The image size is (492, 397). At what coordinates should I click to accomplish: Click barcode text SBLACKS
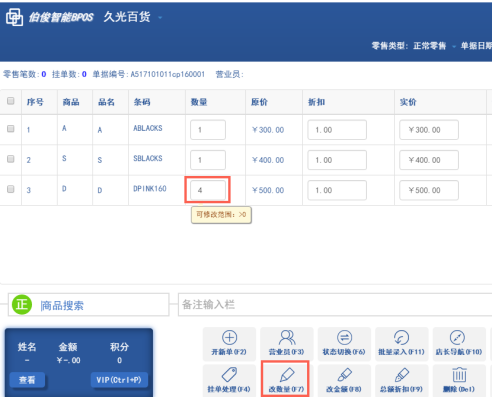[148, 158]
